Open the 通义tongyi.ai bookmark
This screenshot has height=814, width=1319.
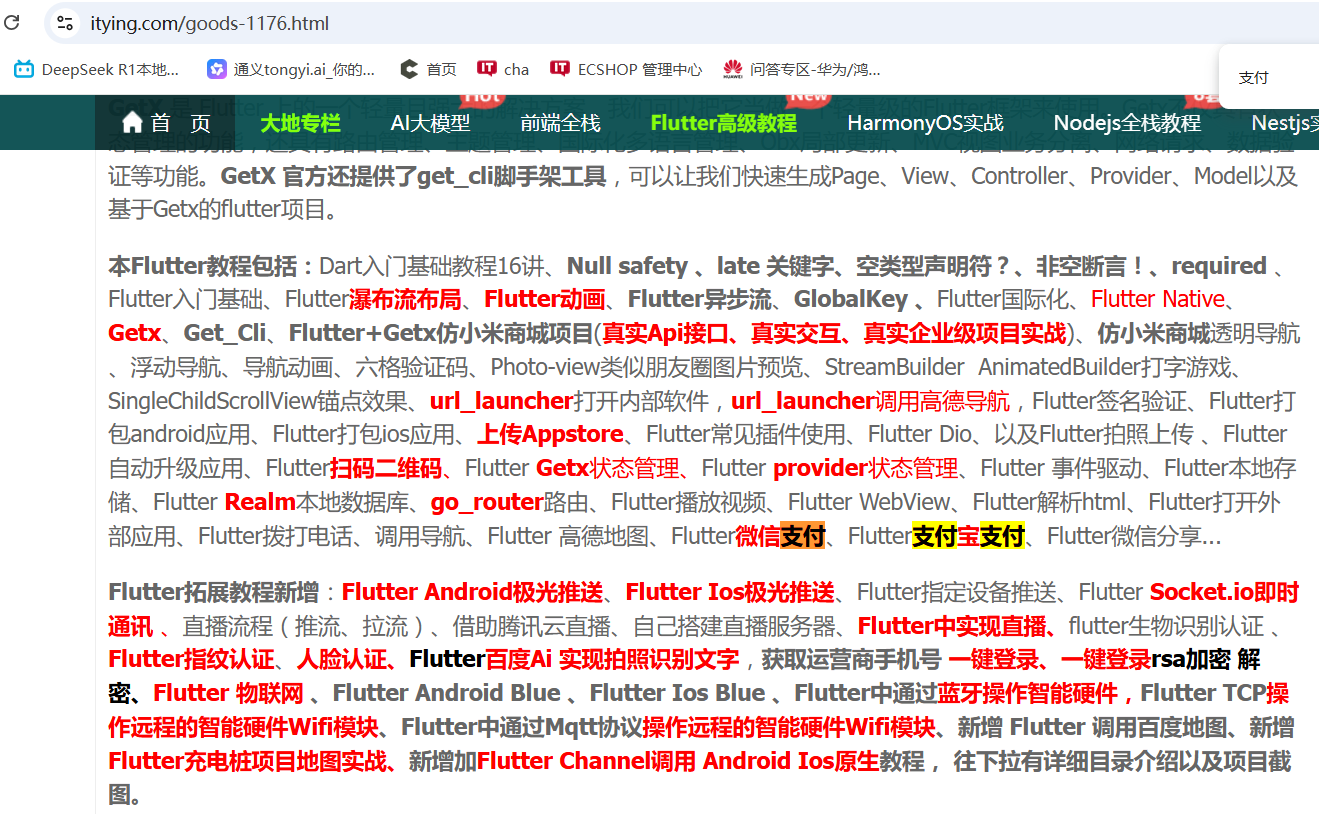pos(291,69)
